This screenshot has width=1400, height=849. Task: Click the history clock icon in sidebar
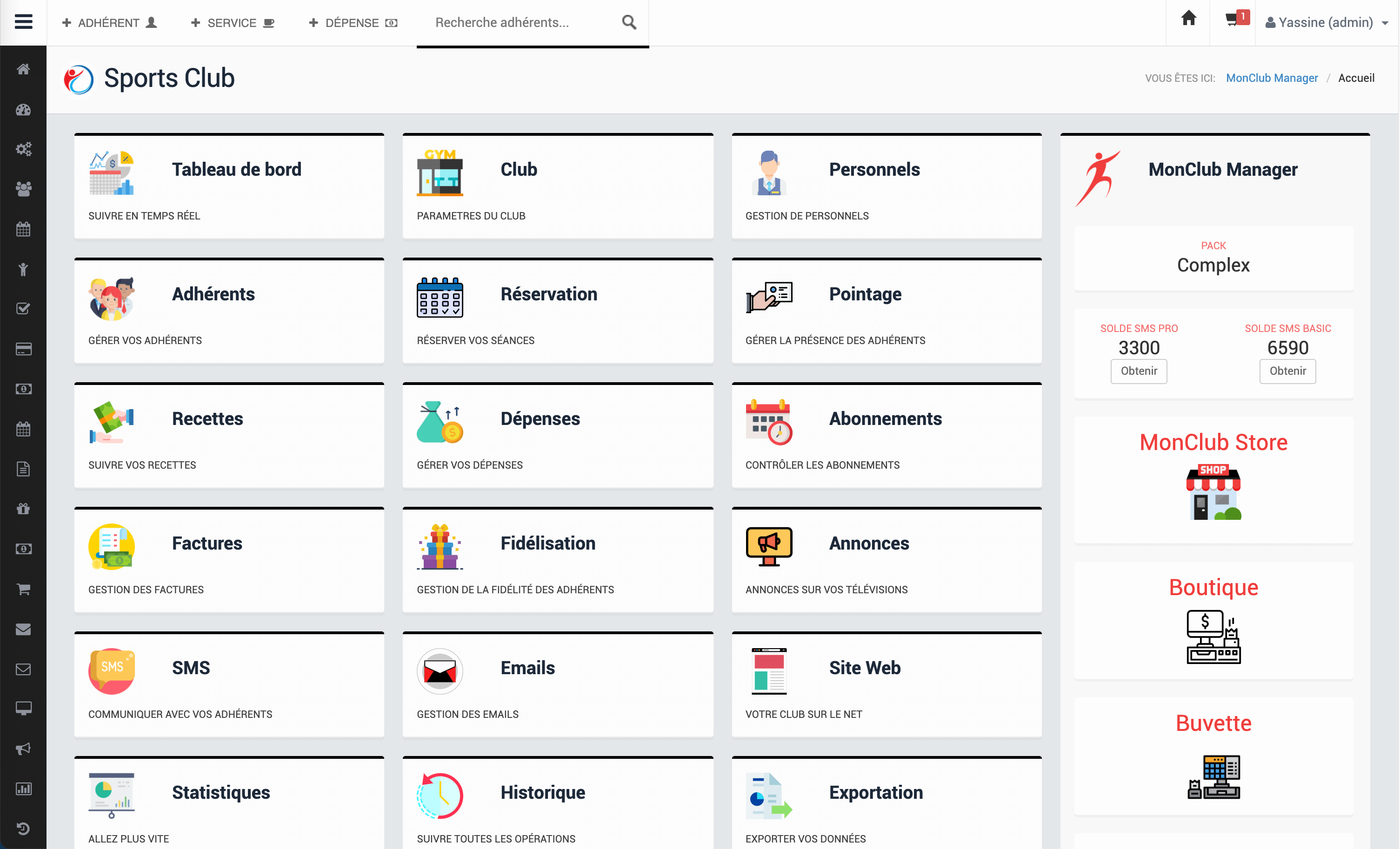pyautogui.click(x=23, y=828)
